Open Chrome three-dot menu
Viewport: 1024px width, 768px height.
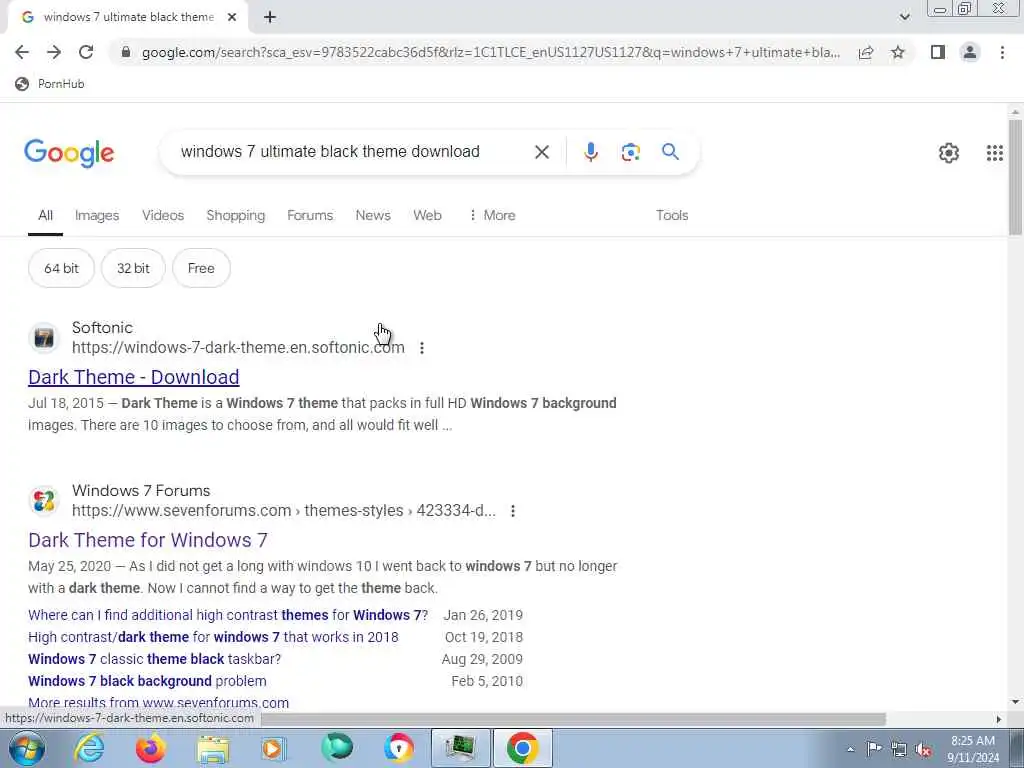[x=1002, y=52]
